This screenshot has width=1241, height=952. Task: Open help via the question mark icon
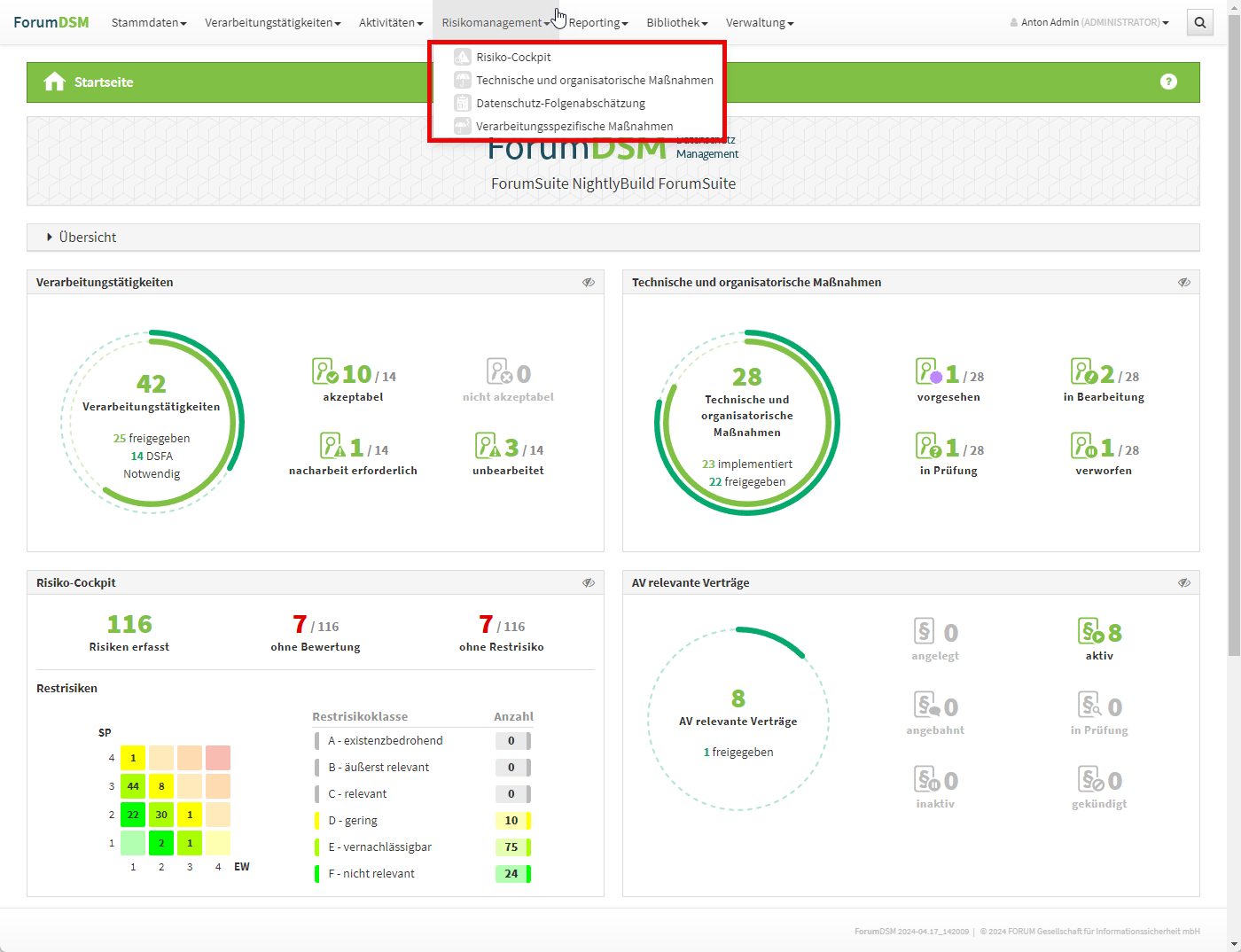coord(1168,82)
